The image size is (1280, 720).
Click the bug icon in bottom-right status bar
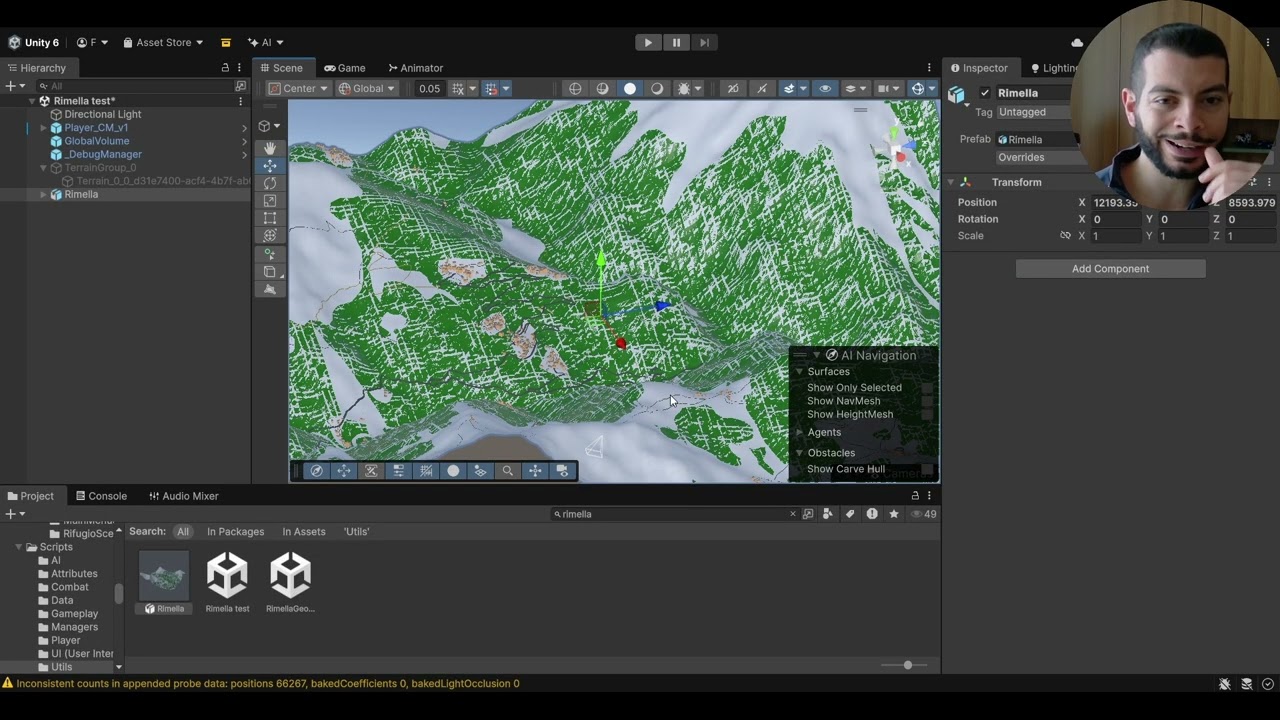(1225, 684)
